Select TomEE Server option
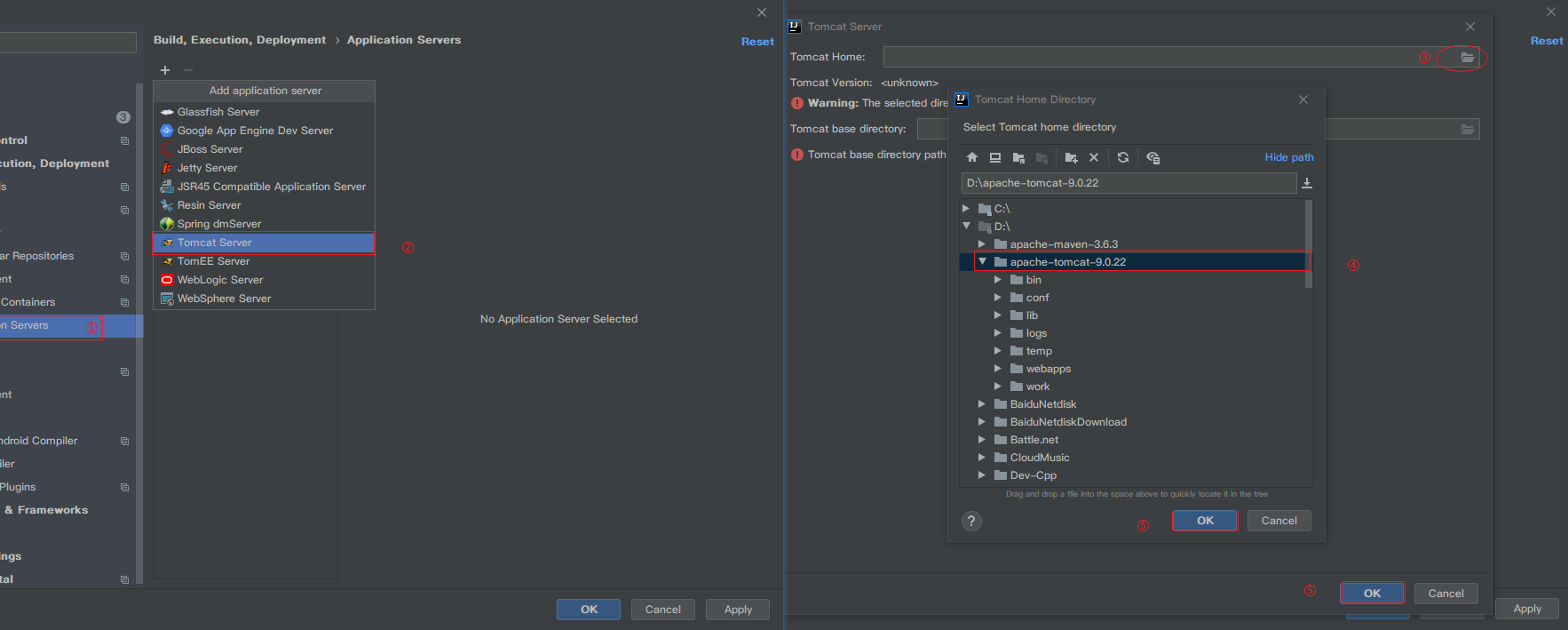Screen dimensions: 1568x630 [x=264, y=261]
